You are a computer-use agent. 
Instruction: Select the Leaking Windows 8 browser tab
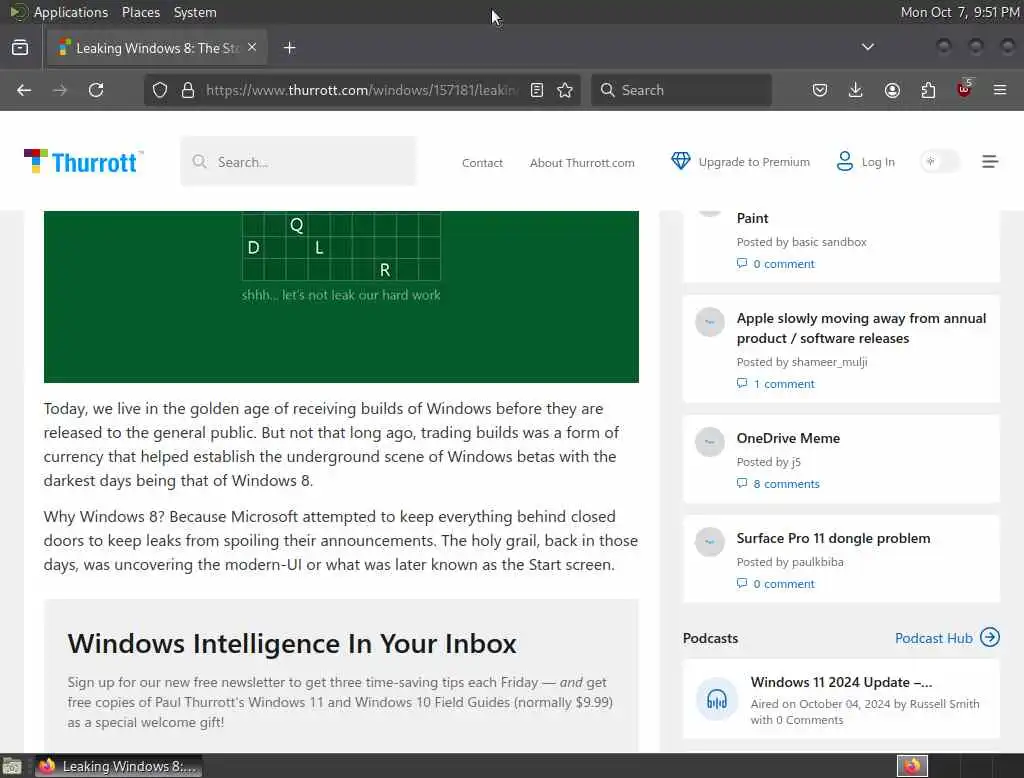[x=157, y=48]
